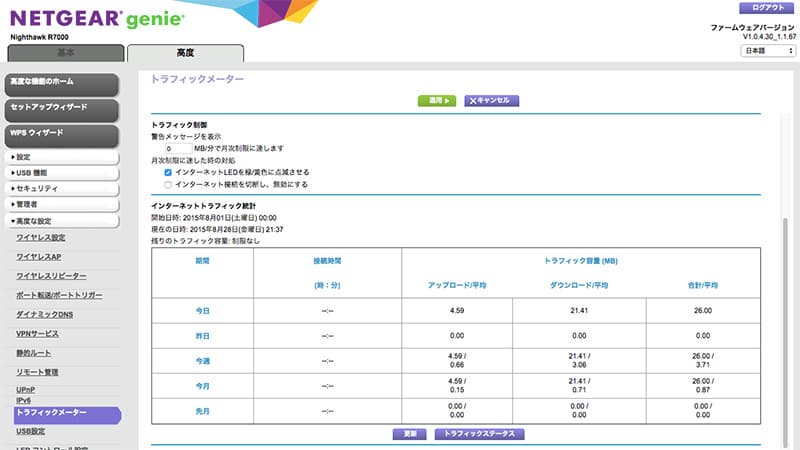This screenshot has width=800, height=450.
Task: Click 更新 to refresh traffic statistics
Action: click(411, 434)
